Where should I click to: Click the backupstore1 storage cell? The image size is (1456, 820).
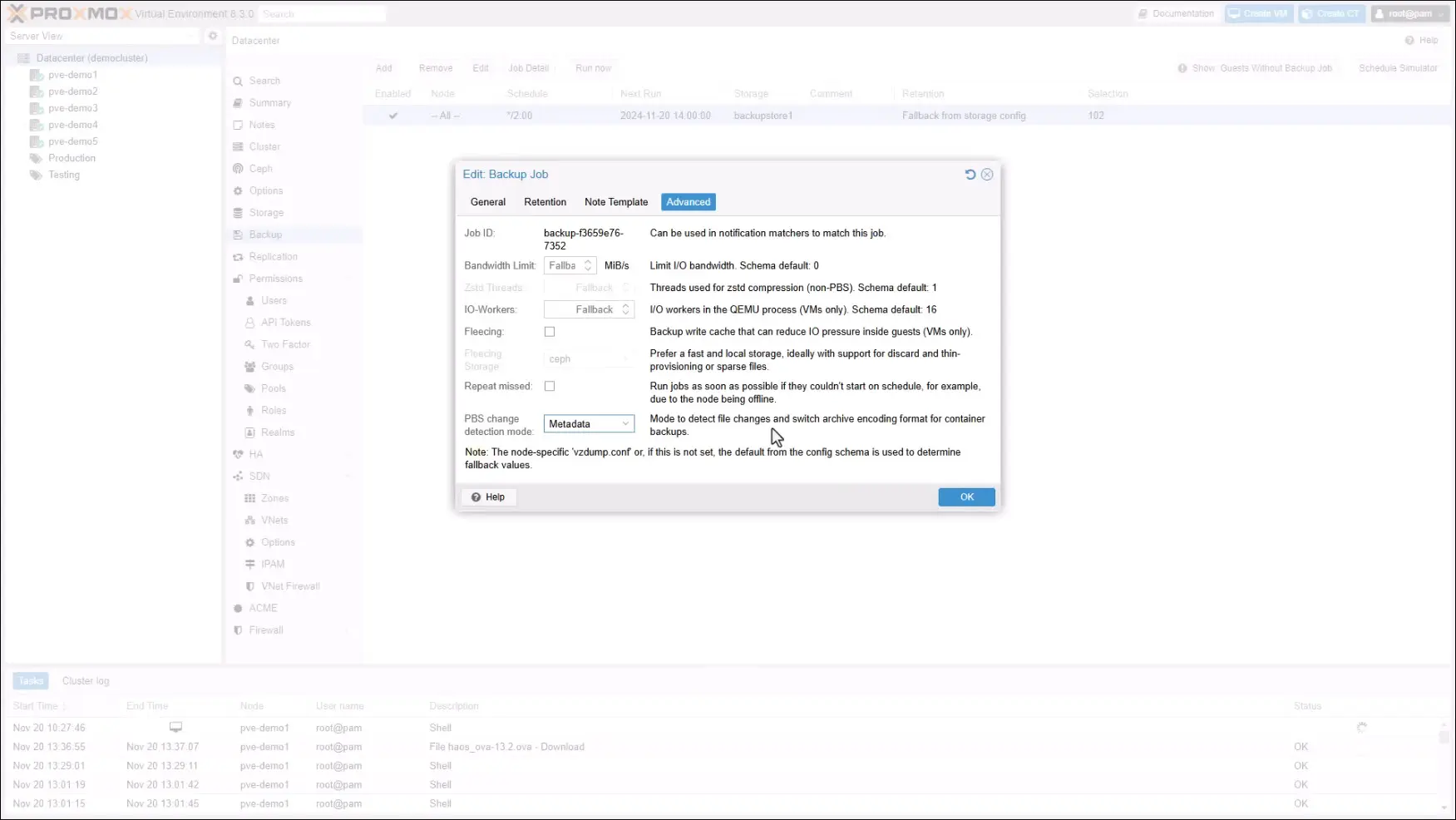763,116
